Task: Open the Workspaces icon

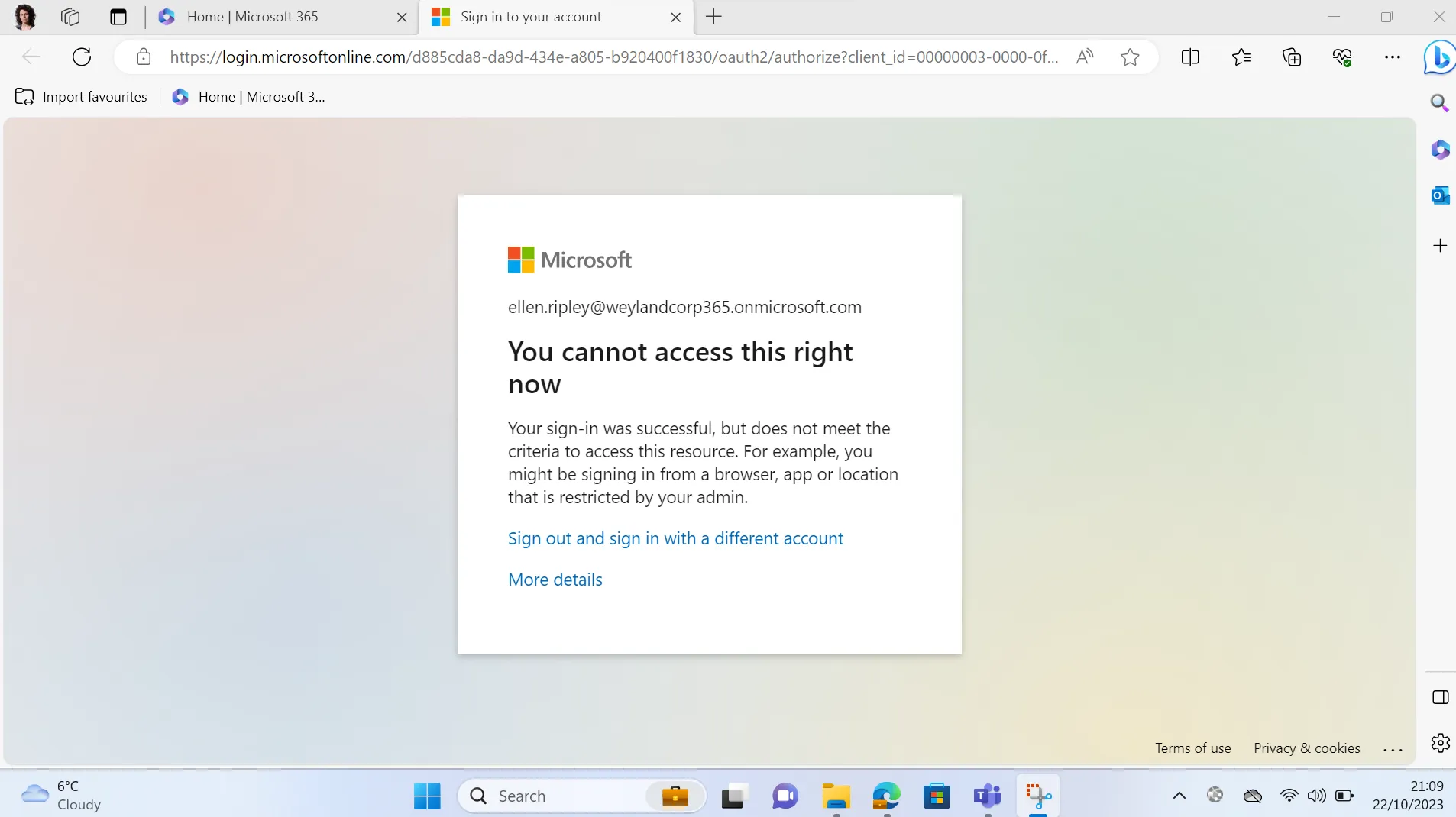Action: click(70, 17)
